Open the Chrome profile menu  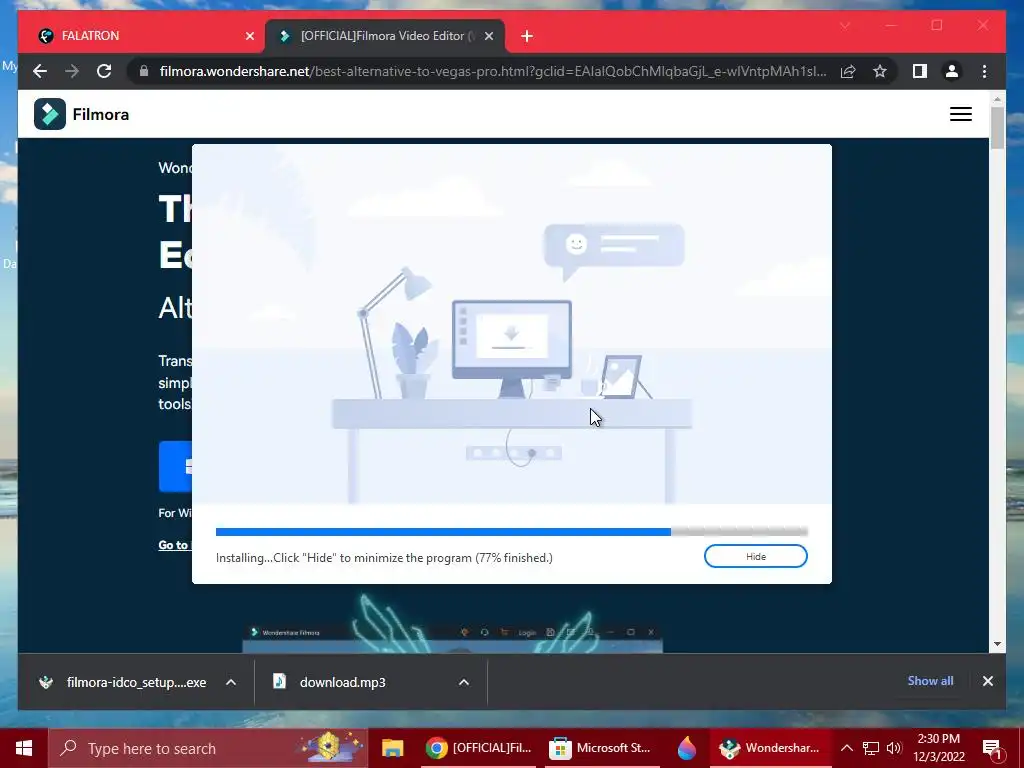[952, 71]
